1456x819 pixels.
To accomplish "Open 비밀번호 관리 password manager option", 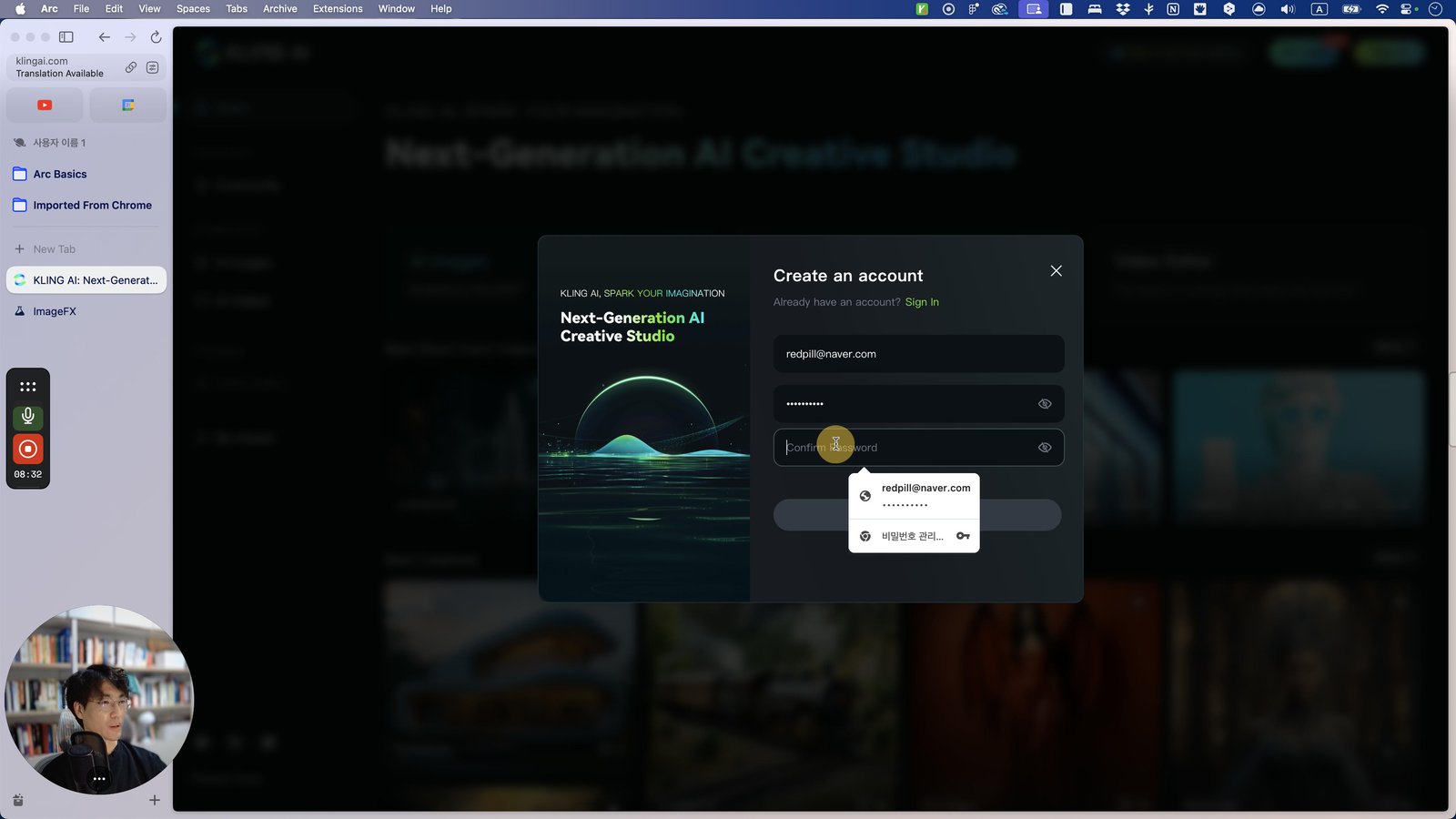I will coord(914,536).
